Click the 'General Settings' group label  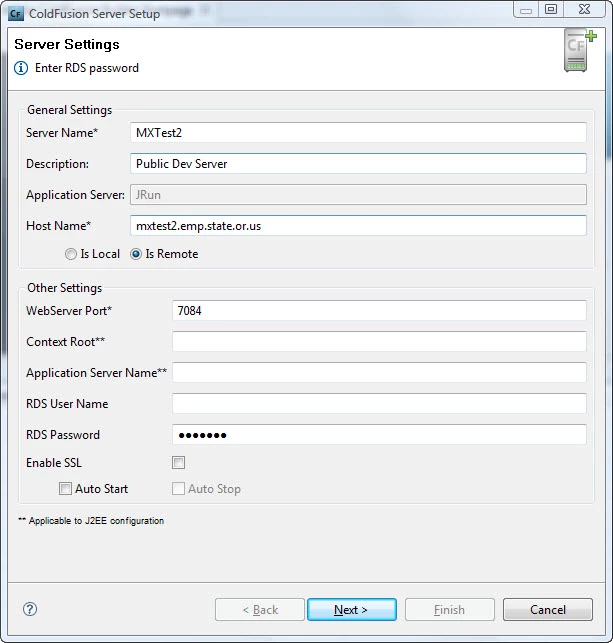pyautogui.click(x=70, y=110)
